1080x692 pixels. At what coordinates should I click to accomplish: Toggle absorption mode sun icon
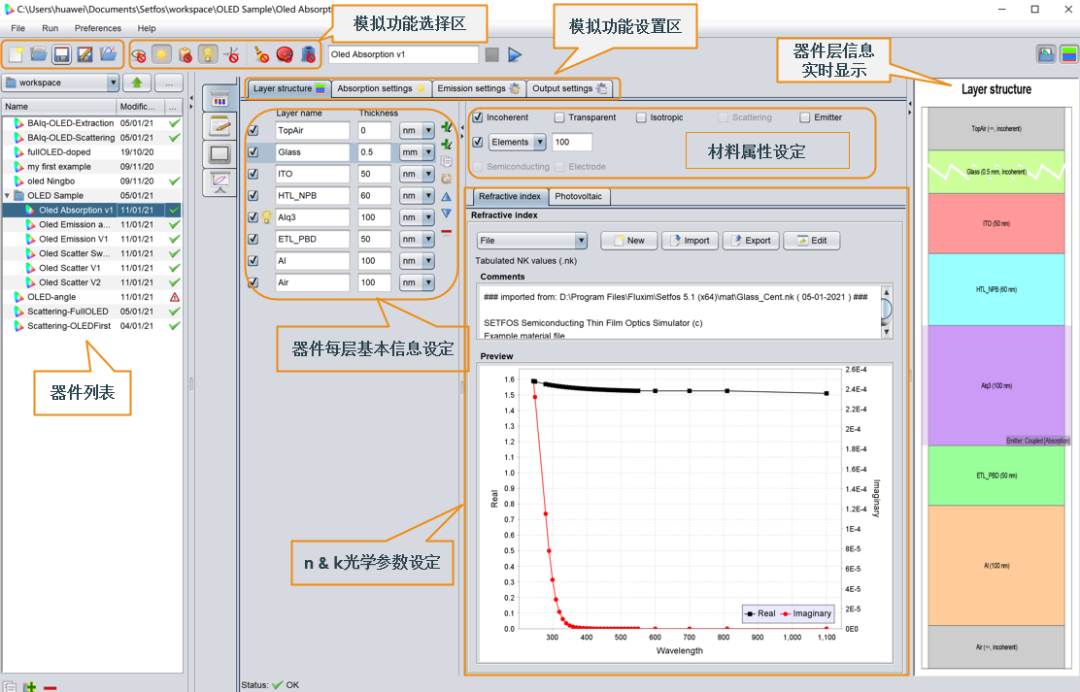click(162, 54)
